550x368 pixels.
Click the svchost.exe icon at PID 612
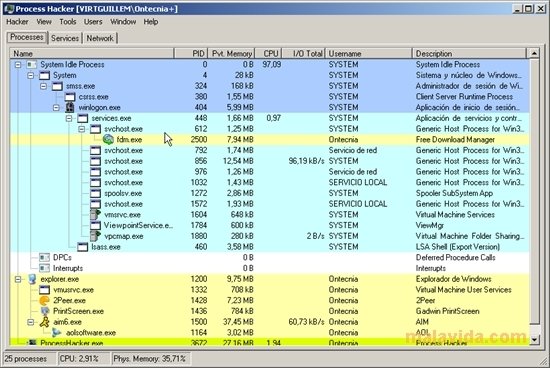click(x=95, y=129)
